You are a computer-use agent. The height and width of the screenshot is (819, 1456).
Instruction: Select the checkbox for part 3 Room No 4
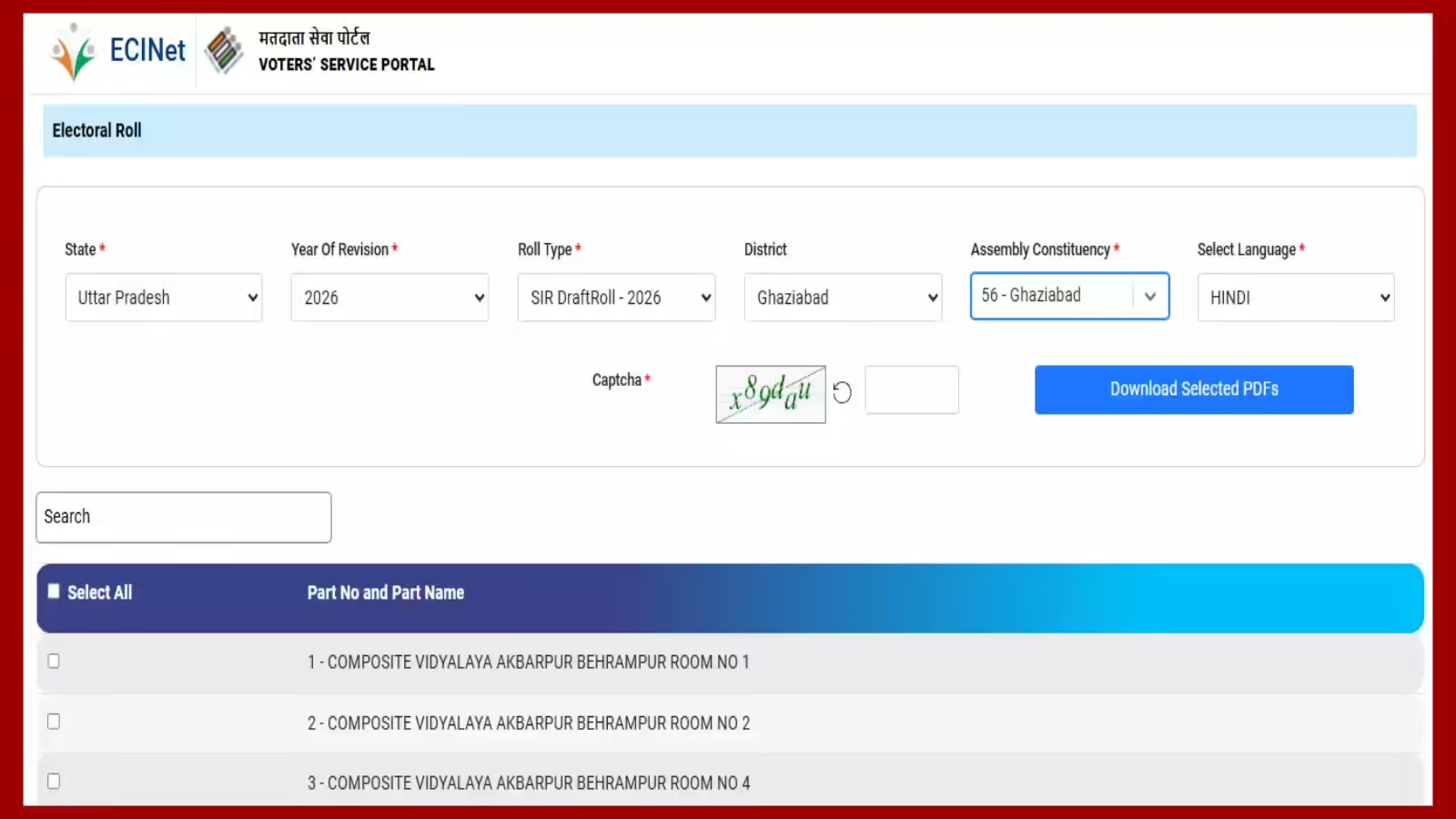(54, 781)
